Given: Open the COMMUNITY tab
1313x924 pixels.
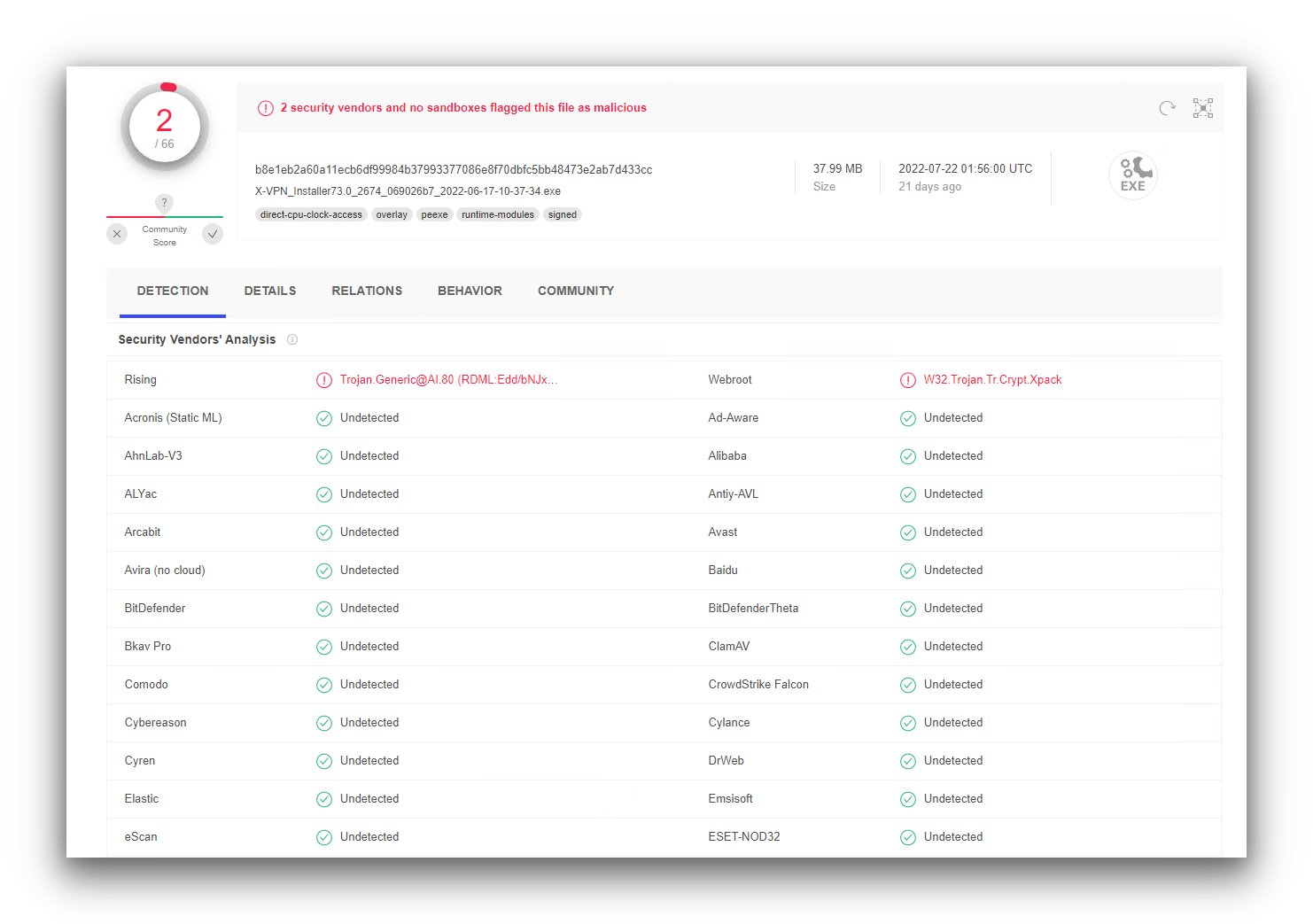Looking at the screenshot, I should tap(576, 291).
